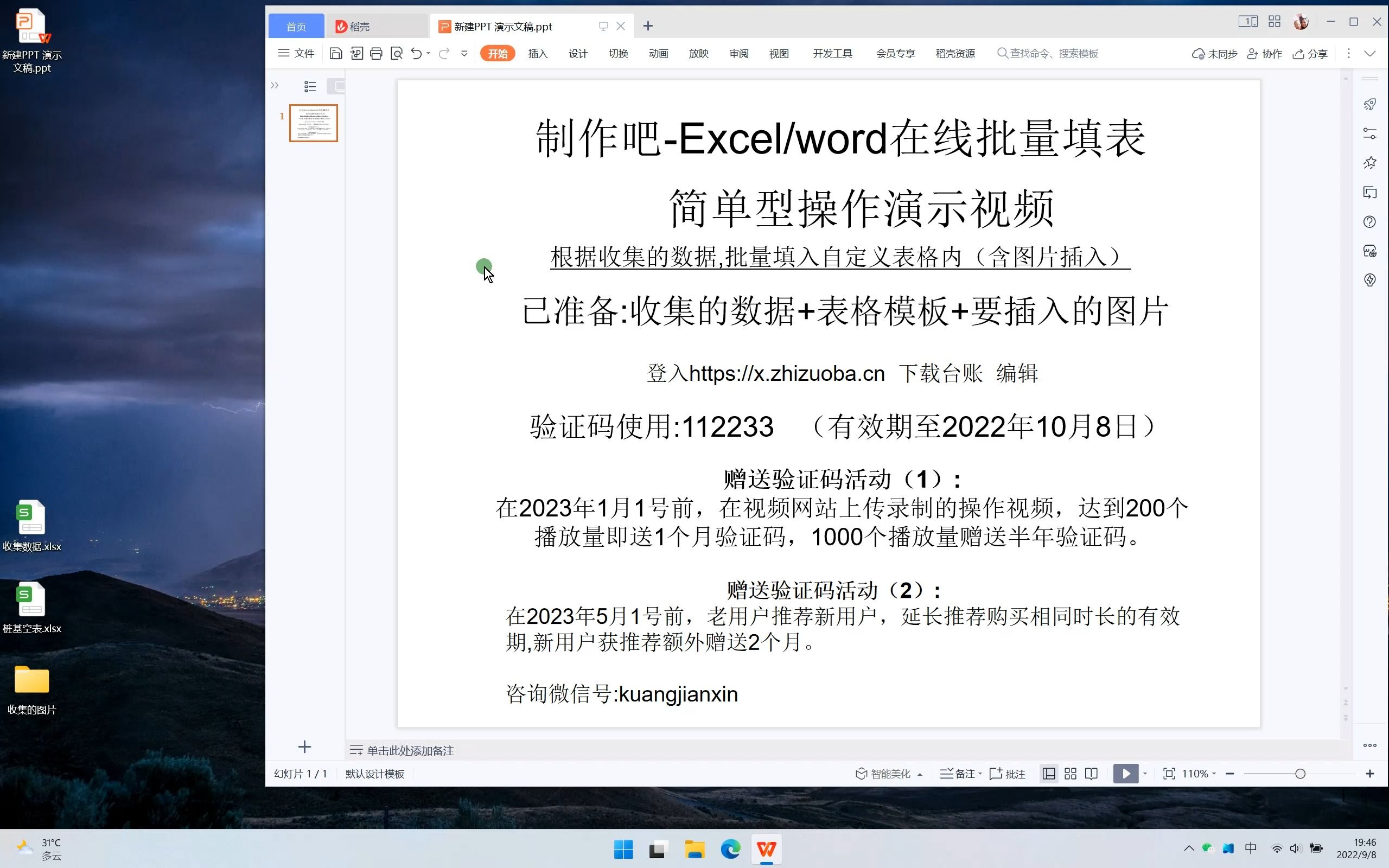Screen dimensions: 1389x868
Task: Open the 智能美化 menu
Action: click(889, 774)
